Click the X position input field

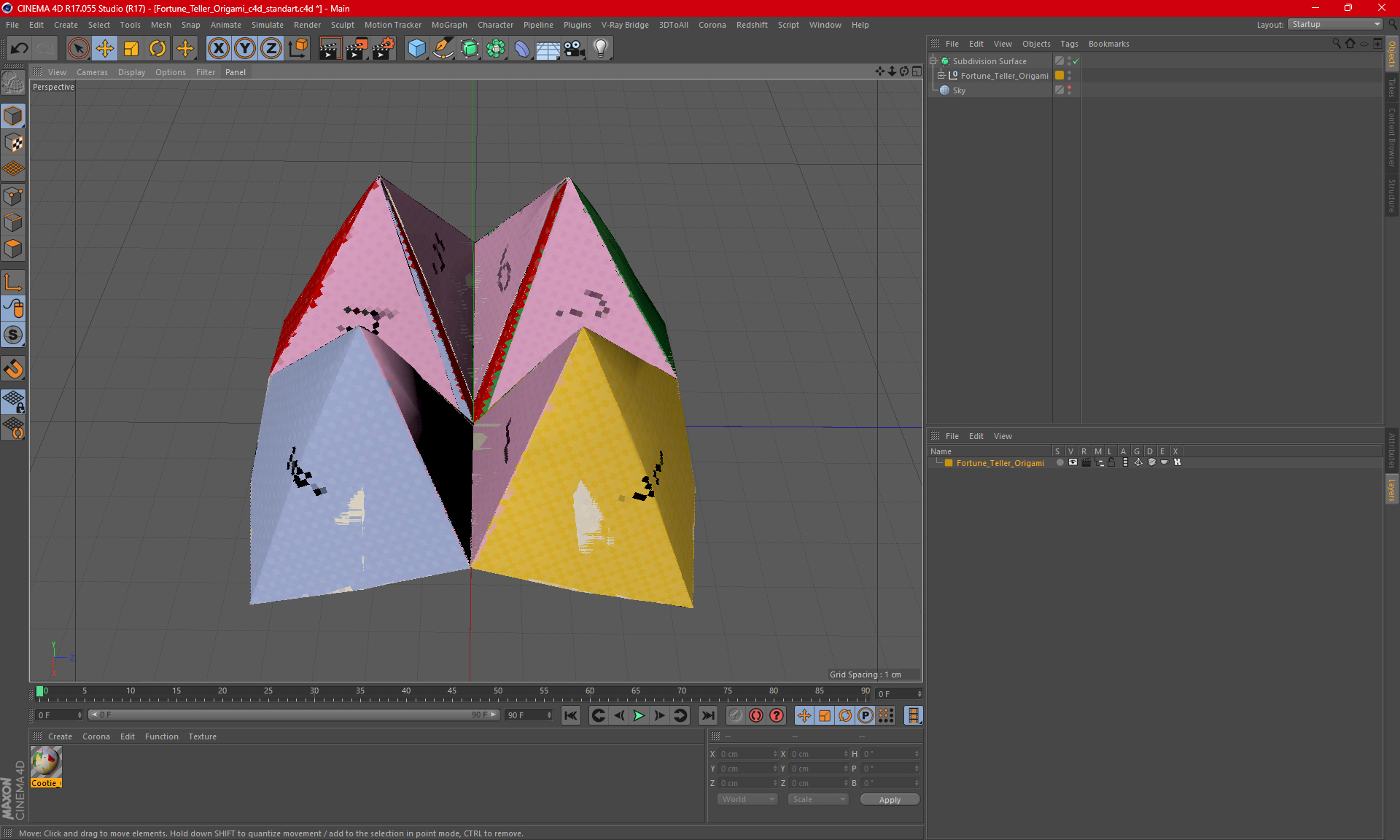coord(749,754)
